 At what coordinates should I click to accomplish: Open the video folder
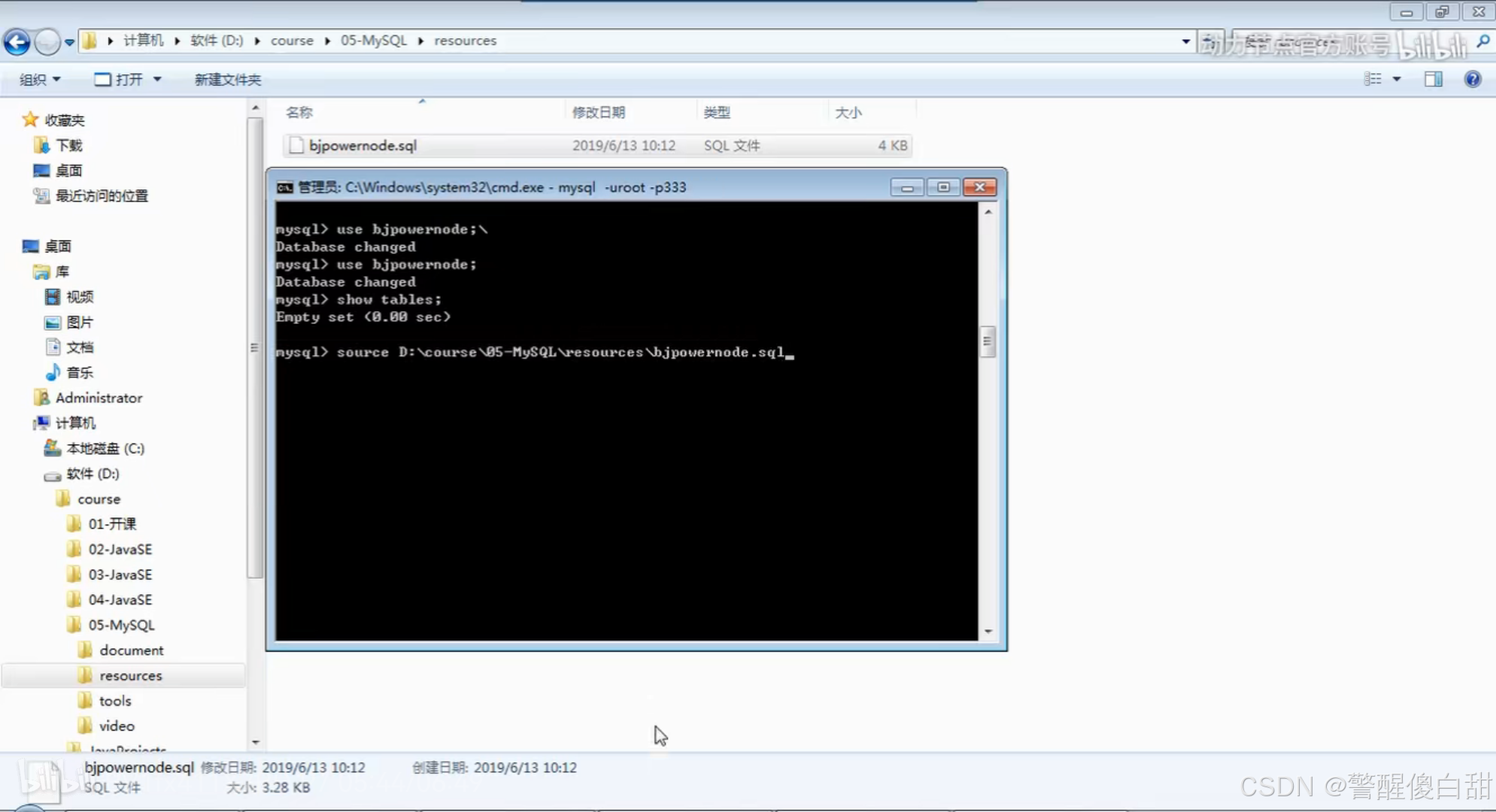tap(117, 726)
